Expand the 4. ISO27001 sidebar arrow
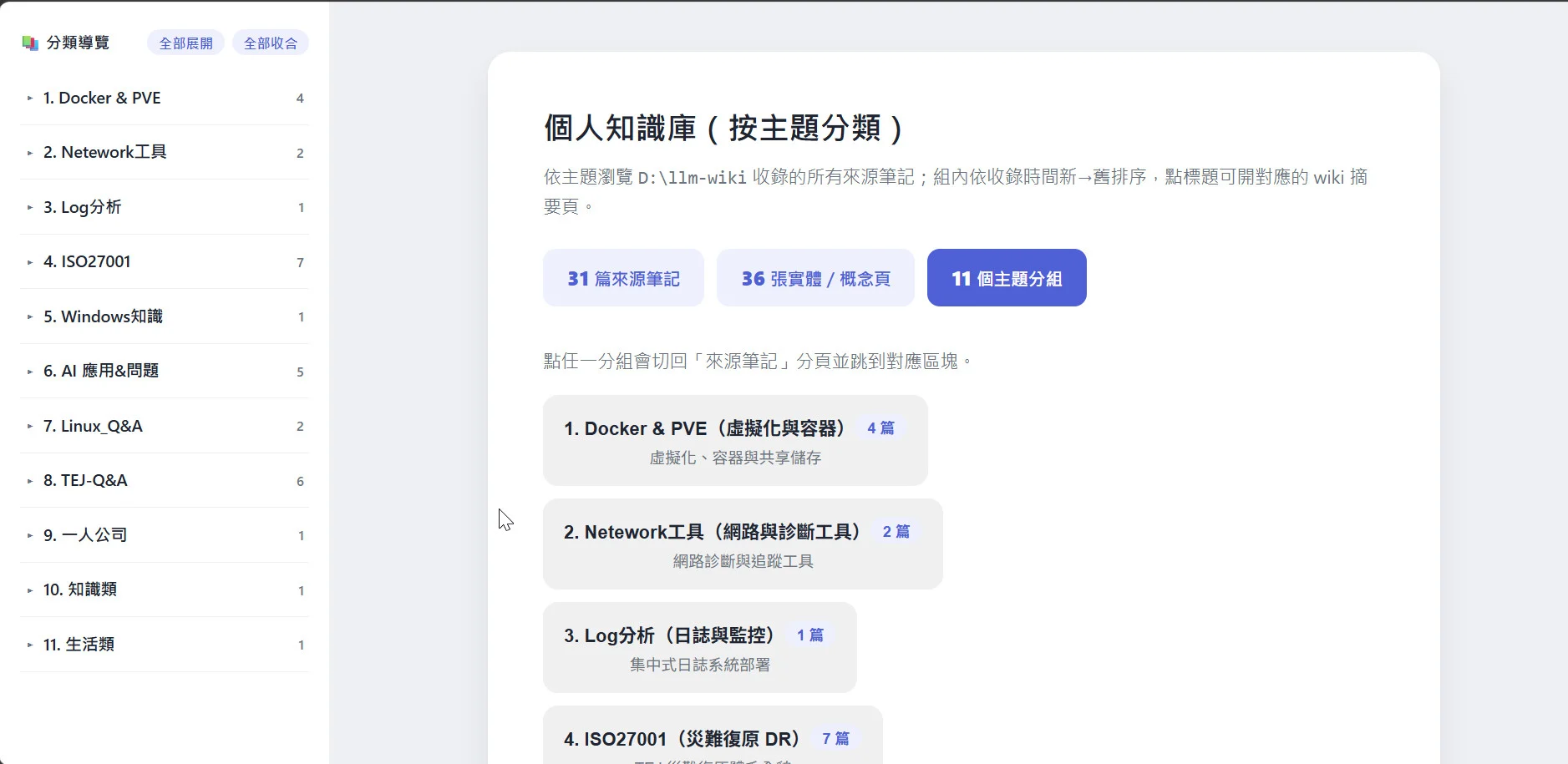The width and height of the screenshot is (1568, 764). pos(30,262)
